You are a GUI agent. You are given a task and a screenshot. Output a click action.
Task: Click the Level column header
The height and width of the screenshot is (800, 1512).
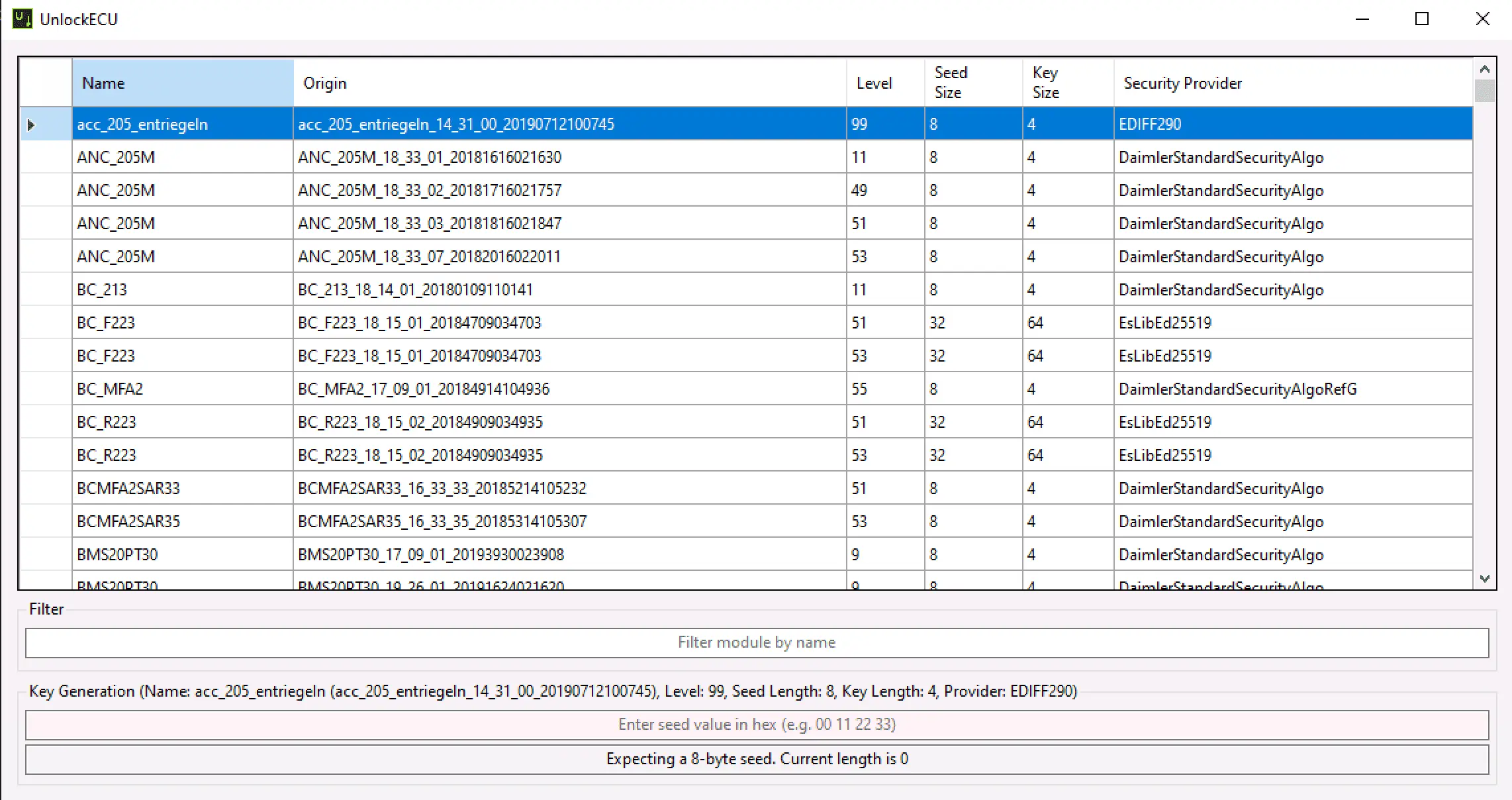884,83
